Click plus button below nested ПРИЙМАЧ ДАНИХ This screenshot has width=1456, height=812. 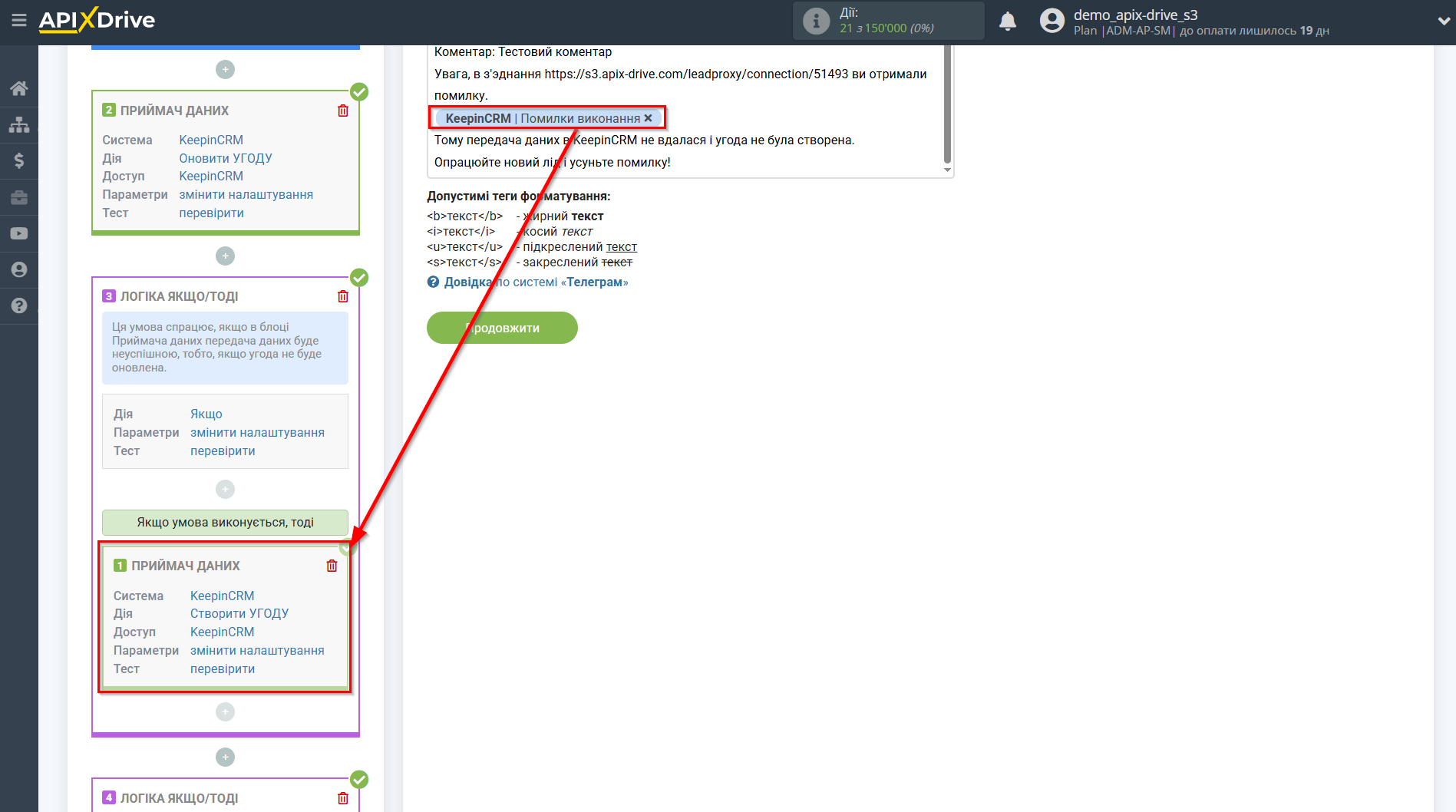click(x=225, y=712)
